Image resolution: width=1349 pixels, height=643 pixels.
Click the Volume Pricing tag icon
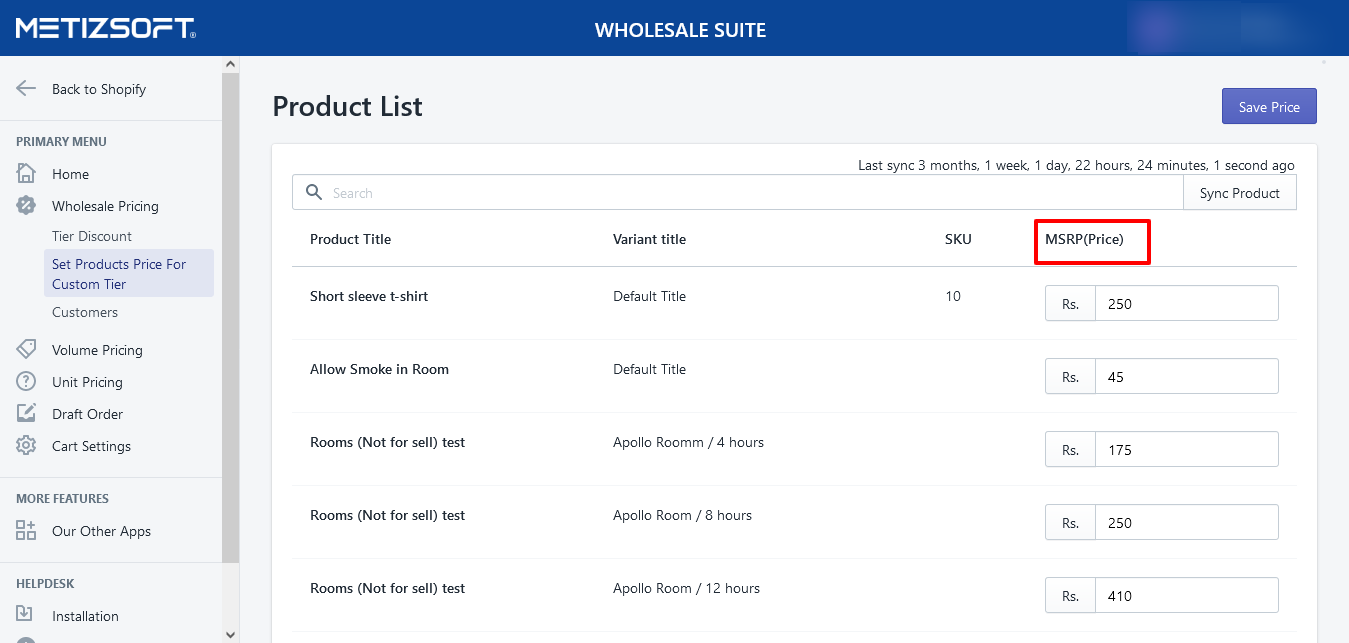click(x=26, y=350)
